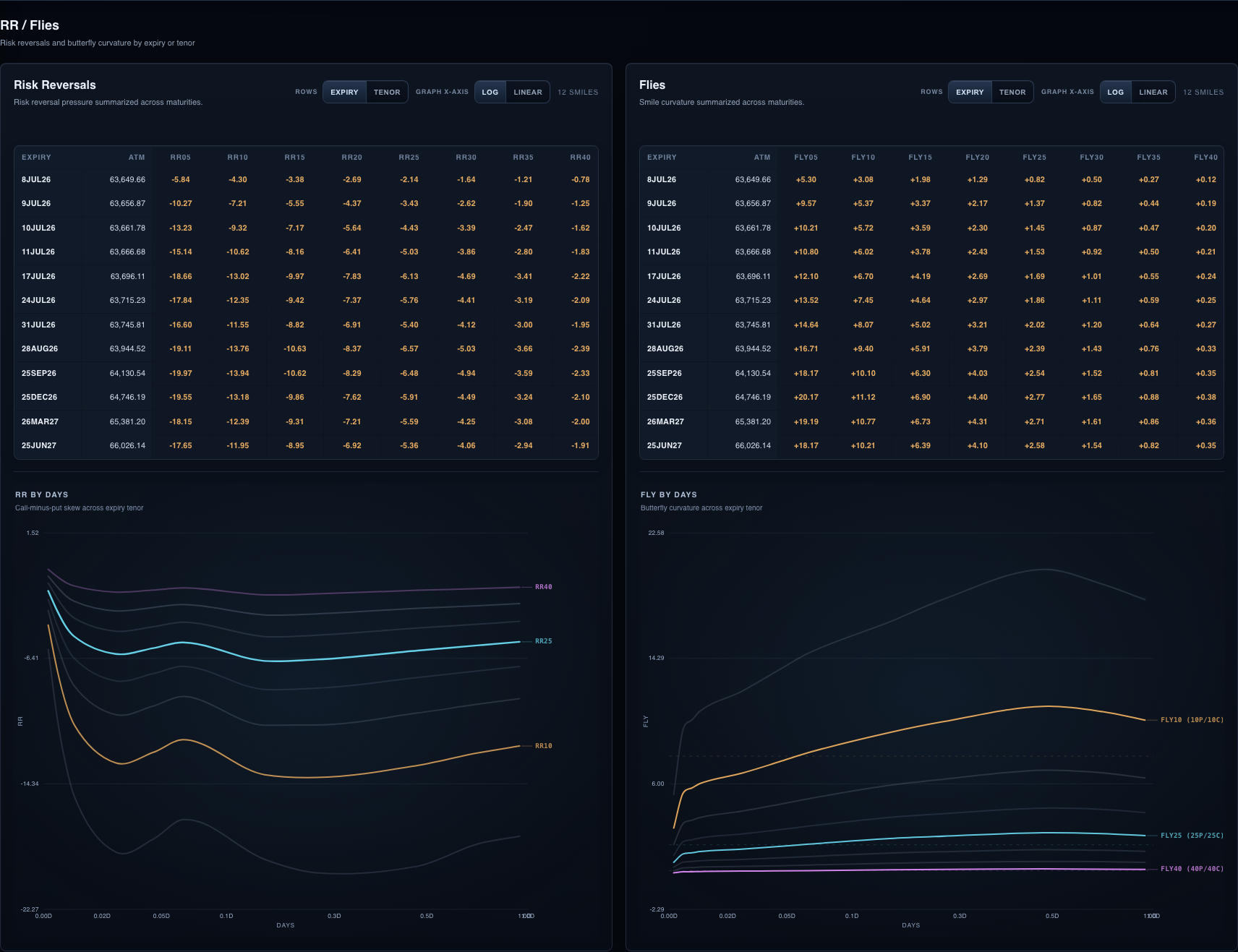Select the 9JUL26 row in Flies table
Image resolution: width=1238 pixels, height=952 pixels.
(x=931, y=203)
